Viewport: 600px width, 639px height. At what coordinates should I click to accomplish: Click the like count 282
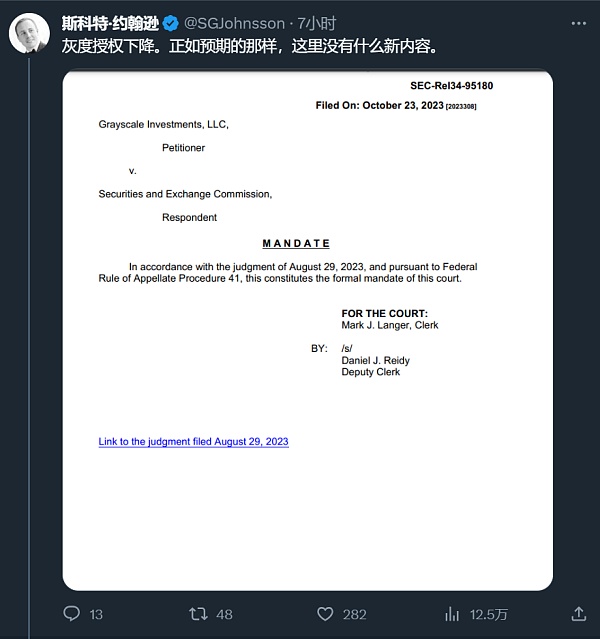coord(355,615)
